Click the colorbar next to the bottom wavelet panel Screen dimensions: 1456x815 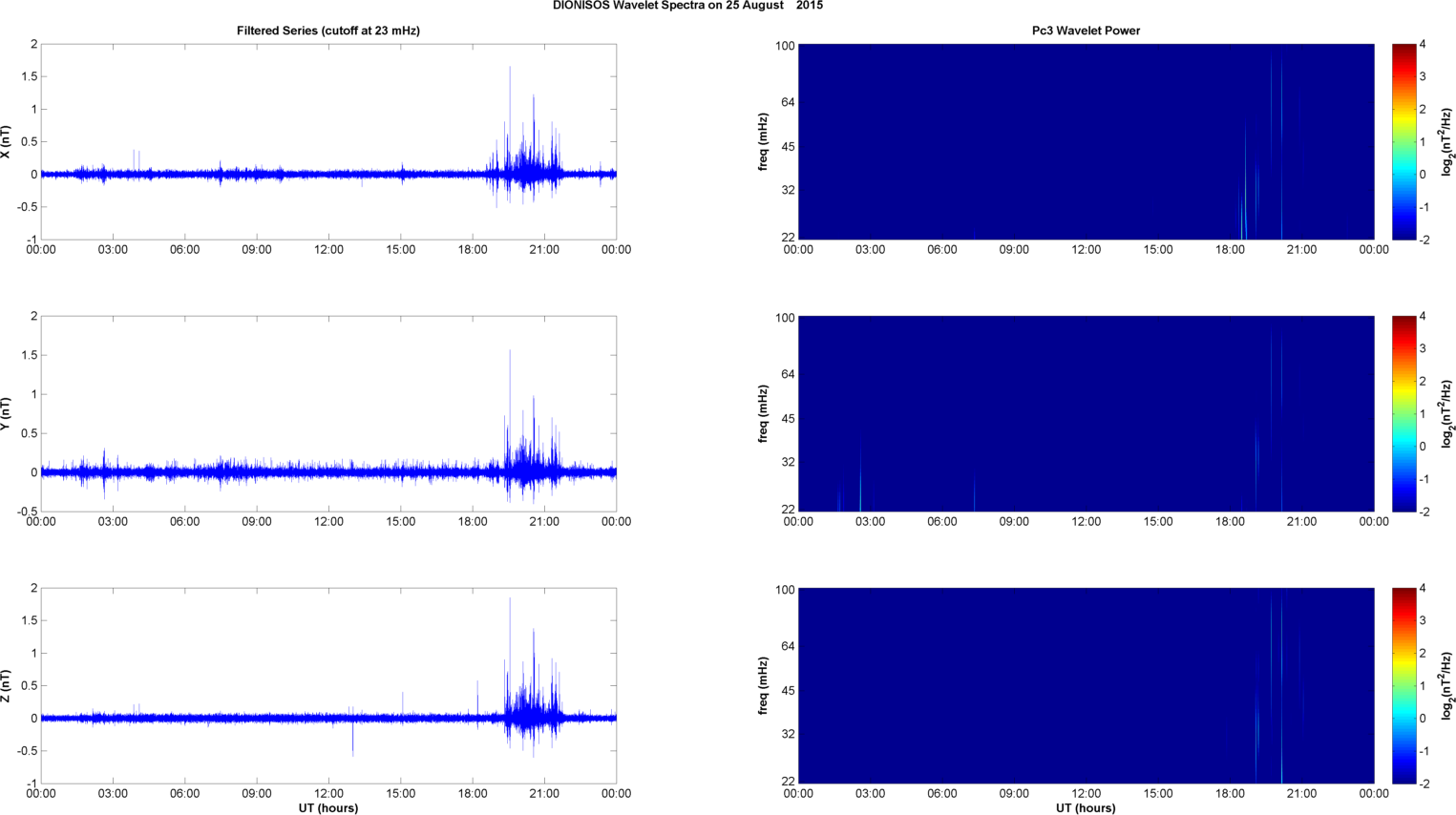(x=1403, y=686)
